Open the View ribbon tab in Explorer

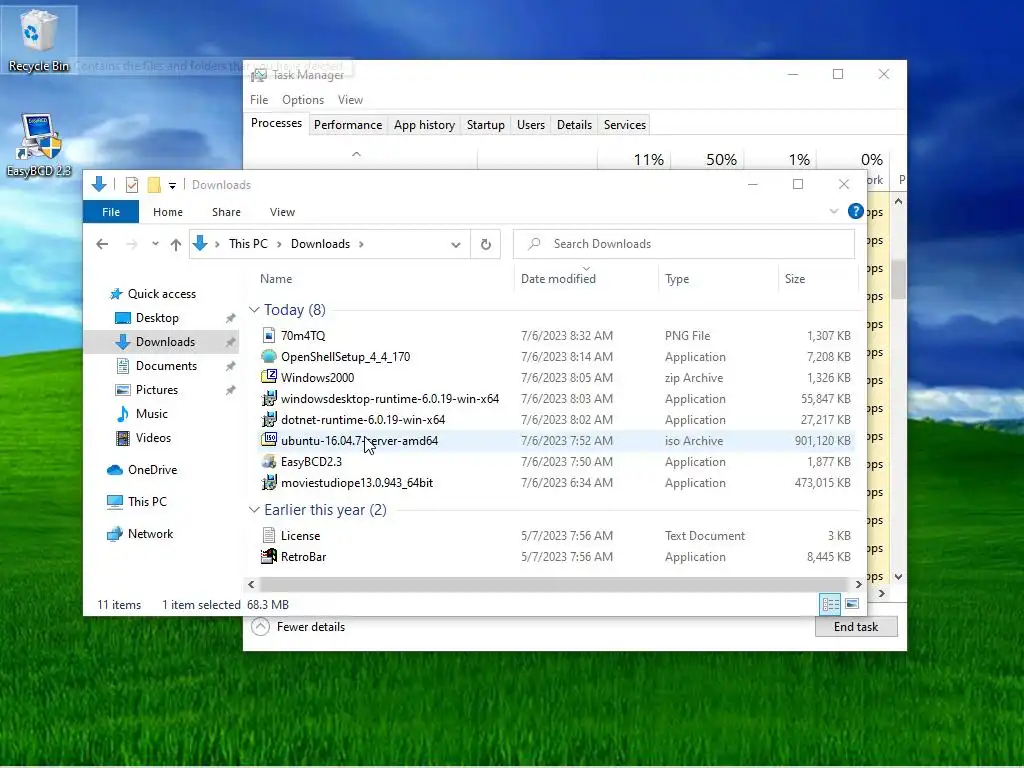point(282,212)
